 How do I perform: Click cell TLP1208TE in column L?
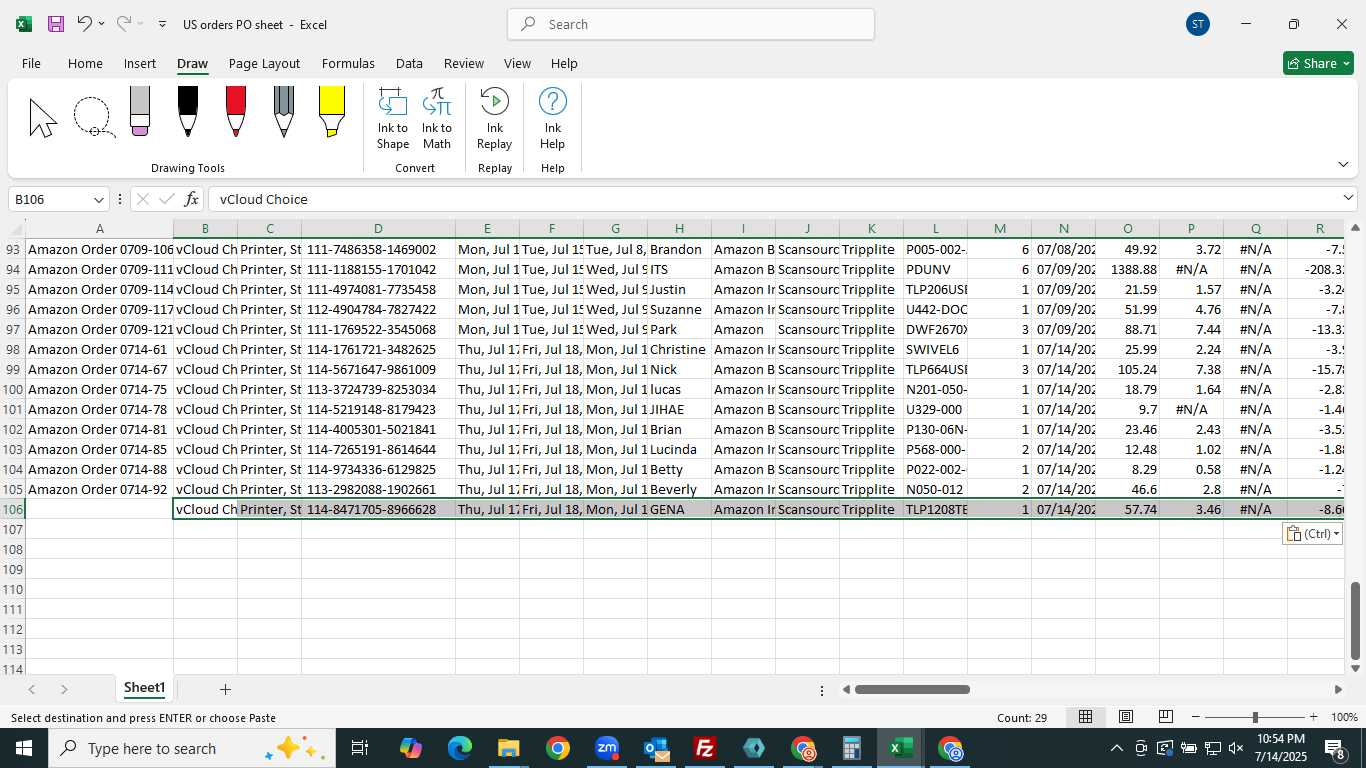(935, 509)
